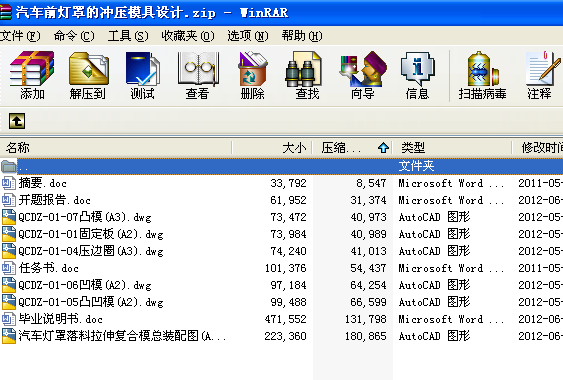Select file 汽车灯罩落料拉伸复合模总装配图(A...
Viewport: 563px width, 380px height.
pos(122,336)
